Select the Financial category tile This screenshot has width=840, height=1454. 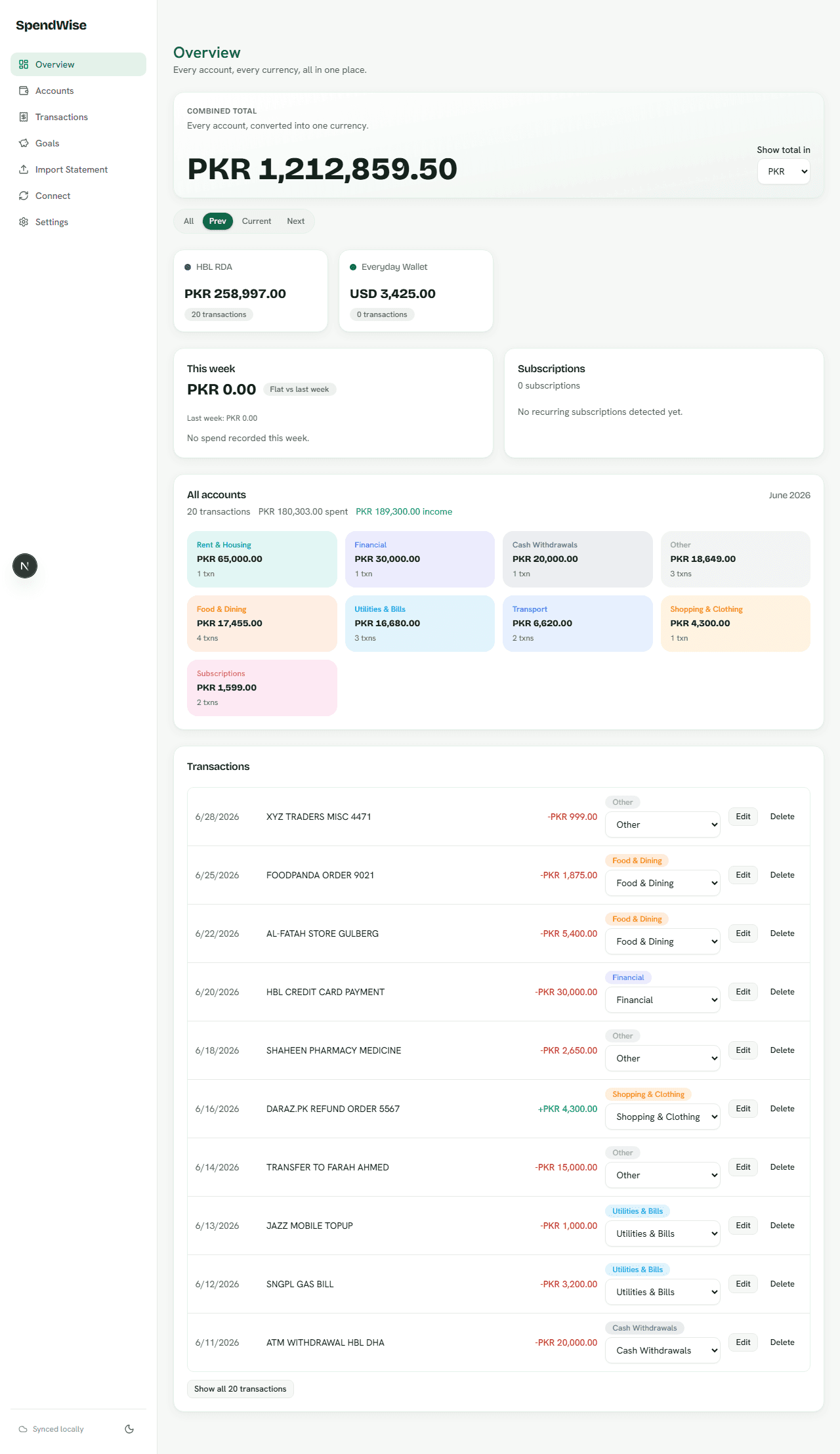420,559
